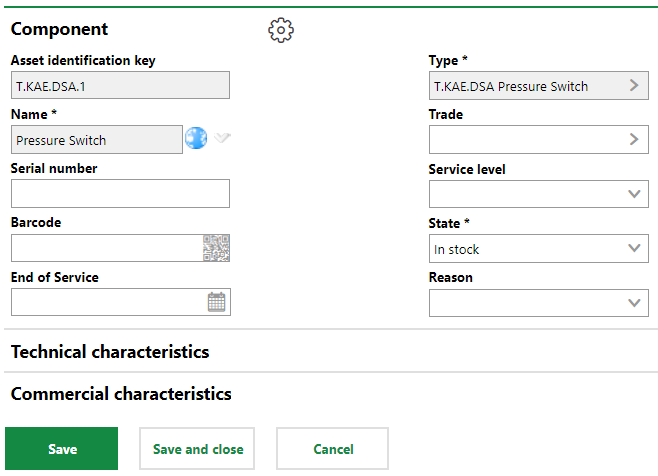This screenshot has width=658, height=476.
Task: Focus the Serial number input field
Action: [120, 194]
